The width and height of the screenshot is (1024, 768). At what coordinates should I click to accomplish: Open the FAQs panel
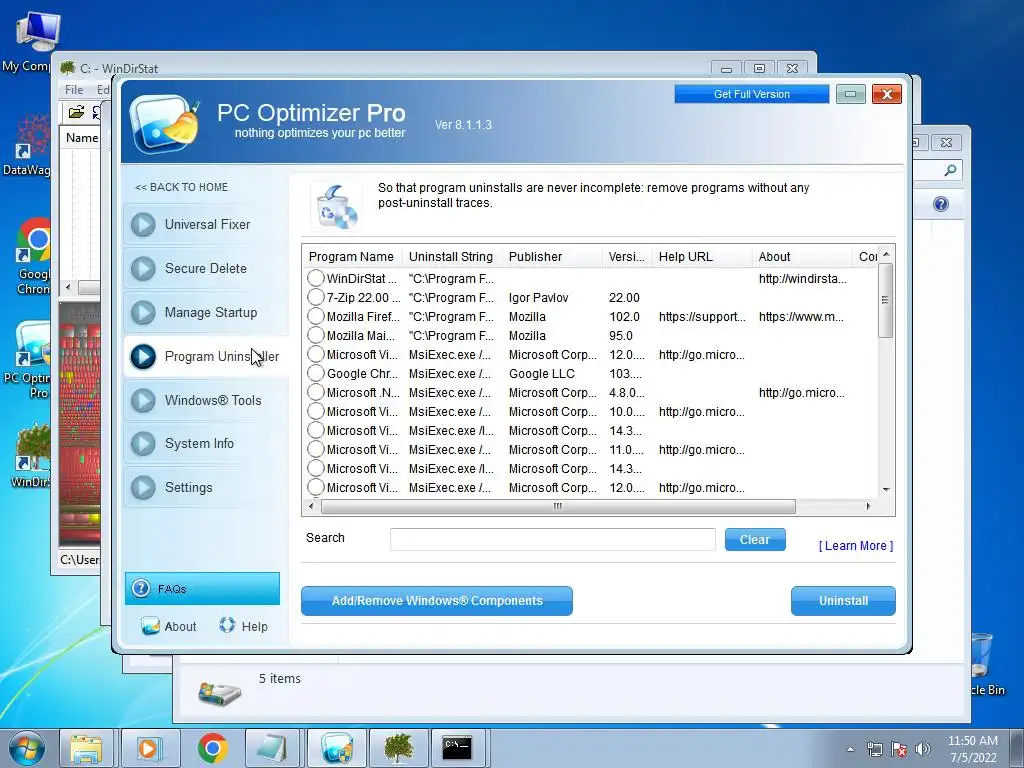202,588
